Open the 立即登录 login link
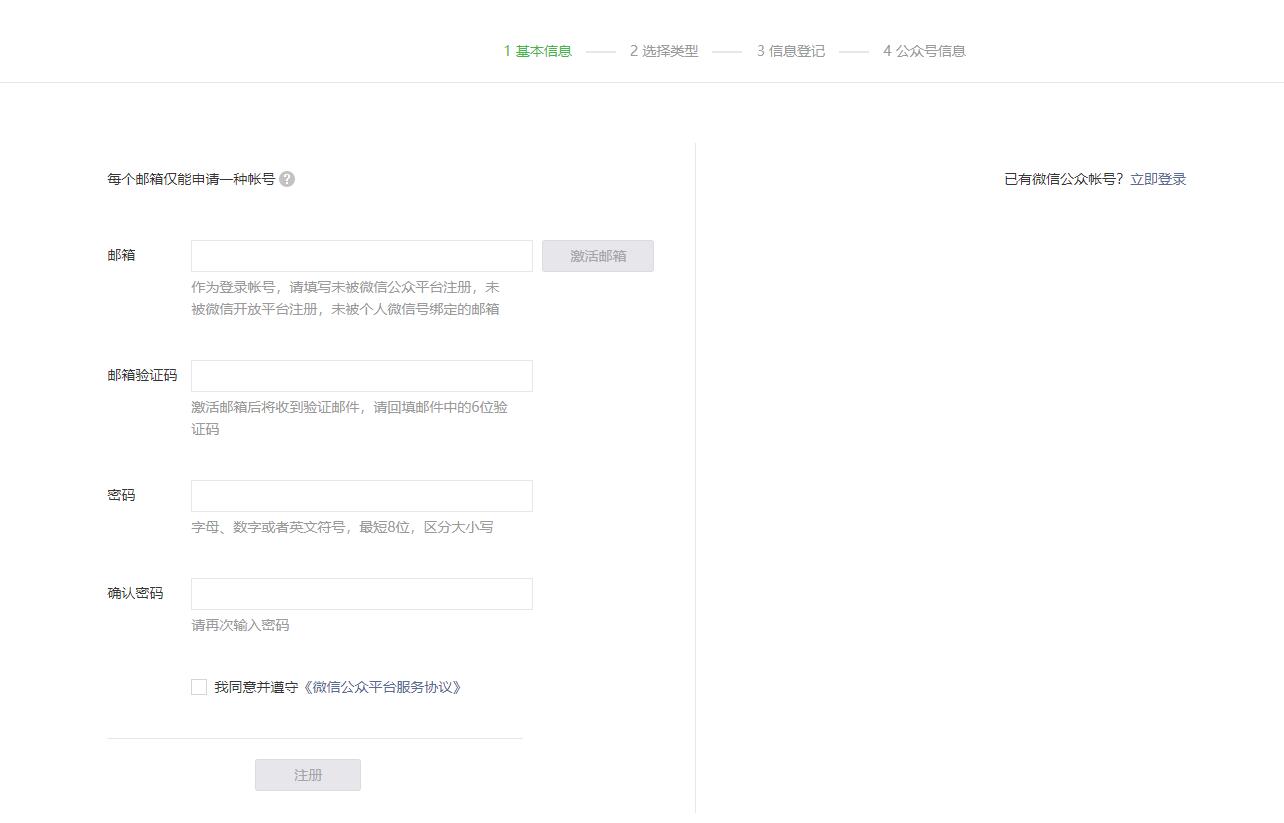1284x823 pixels. (1158, 179)
